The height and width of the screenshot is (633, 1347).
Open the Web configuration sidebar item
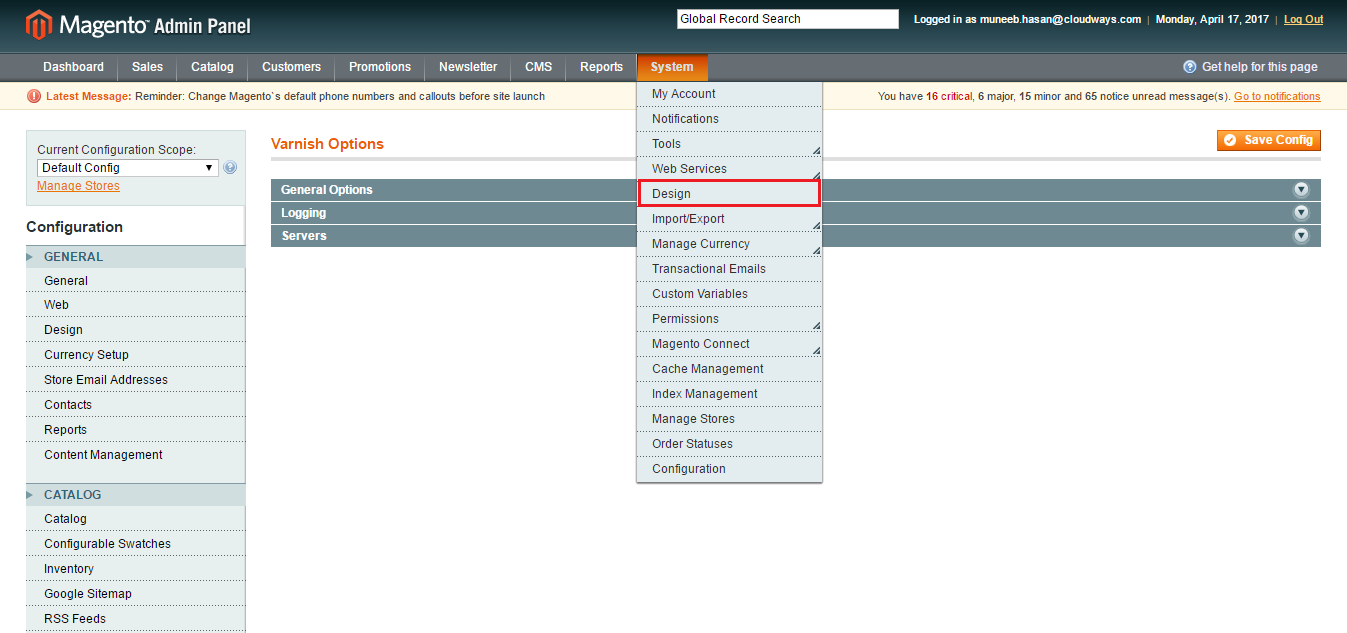coord(135,305)
